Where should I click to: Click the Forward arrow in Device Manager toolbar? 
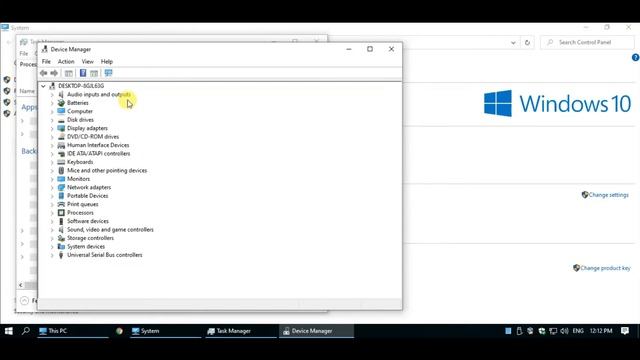54,73
